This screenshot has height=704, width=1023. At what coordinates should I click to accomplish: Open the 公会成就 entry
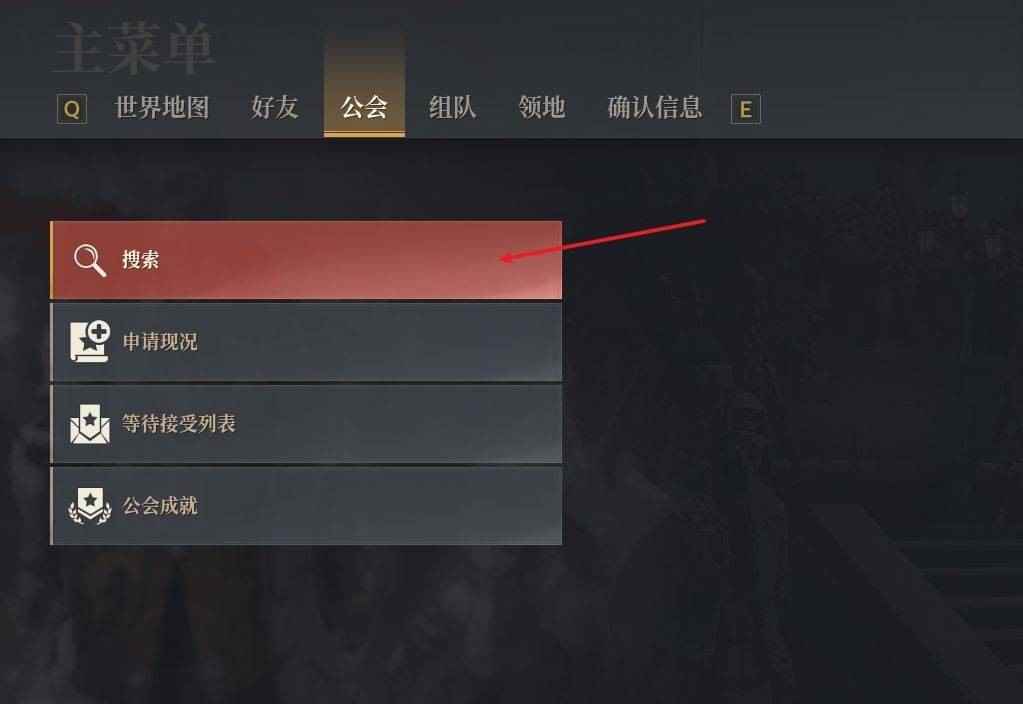point(306,506)
